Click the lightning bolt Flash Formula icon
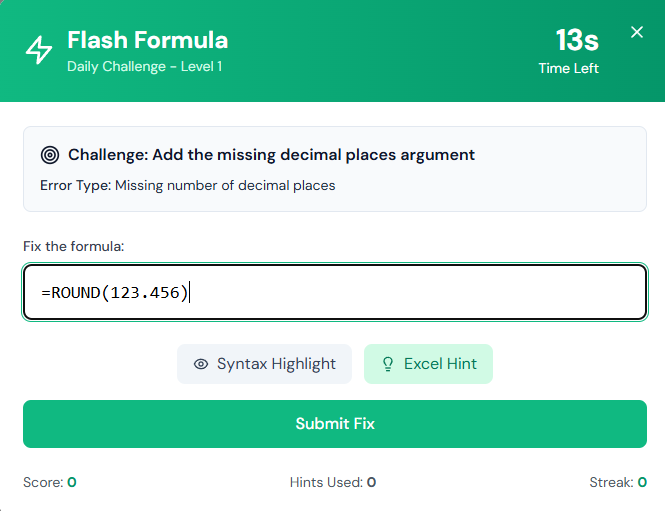The height and width of the screenshot is (511, 665). (39, 50)
